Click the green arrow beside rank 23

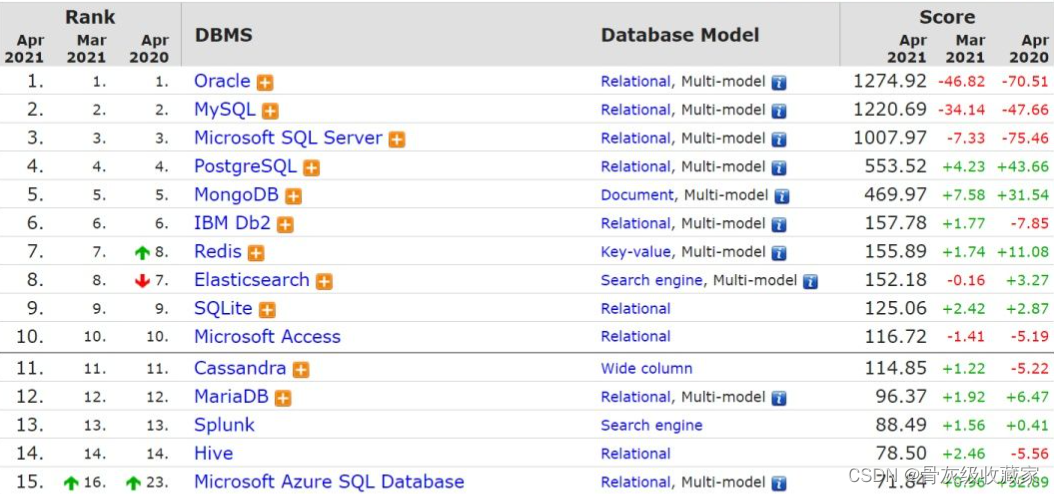[133, 483]
